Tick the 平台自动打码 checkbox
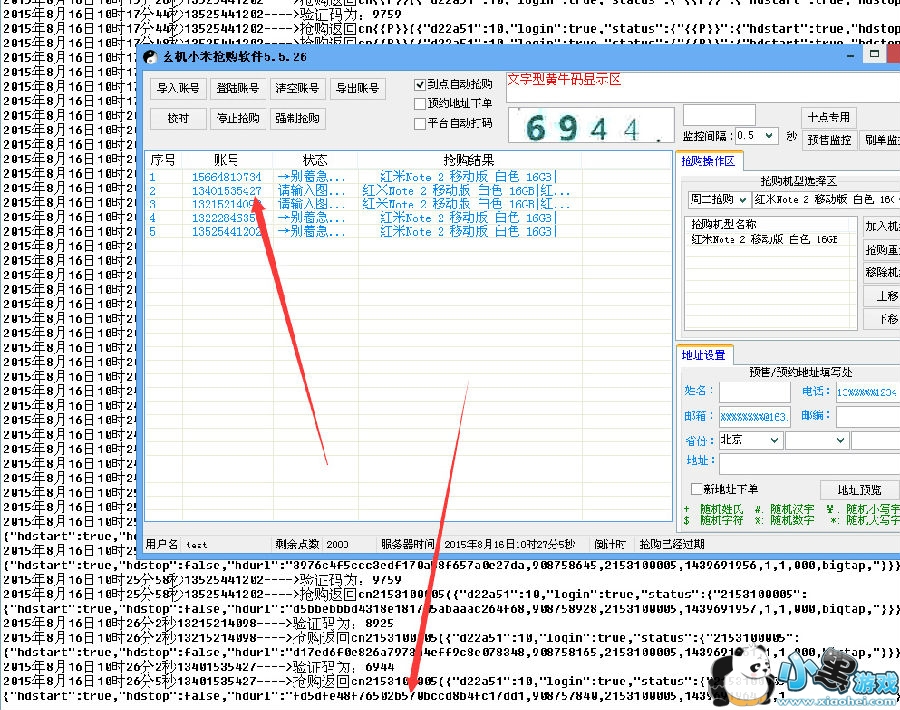 [420, 124]
